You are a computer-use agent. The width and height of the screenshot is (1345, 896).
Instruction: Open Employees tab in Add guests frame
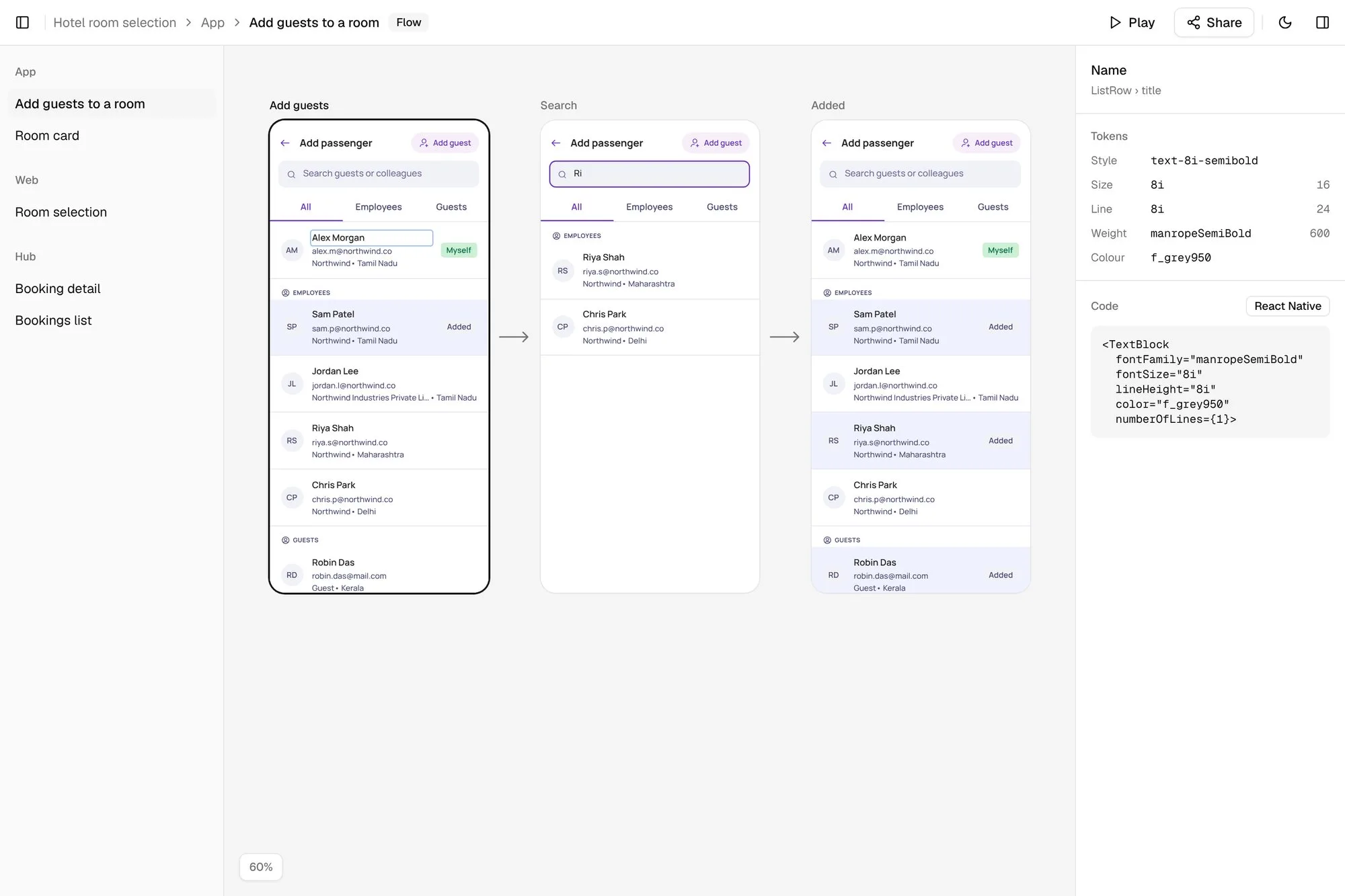coord(379,206)
